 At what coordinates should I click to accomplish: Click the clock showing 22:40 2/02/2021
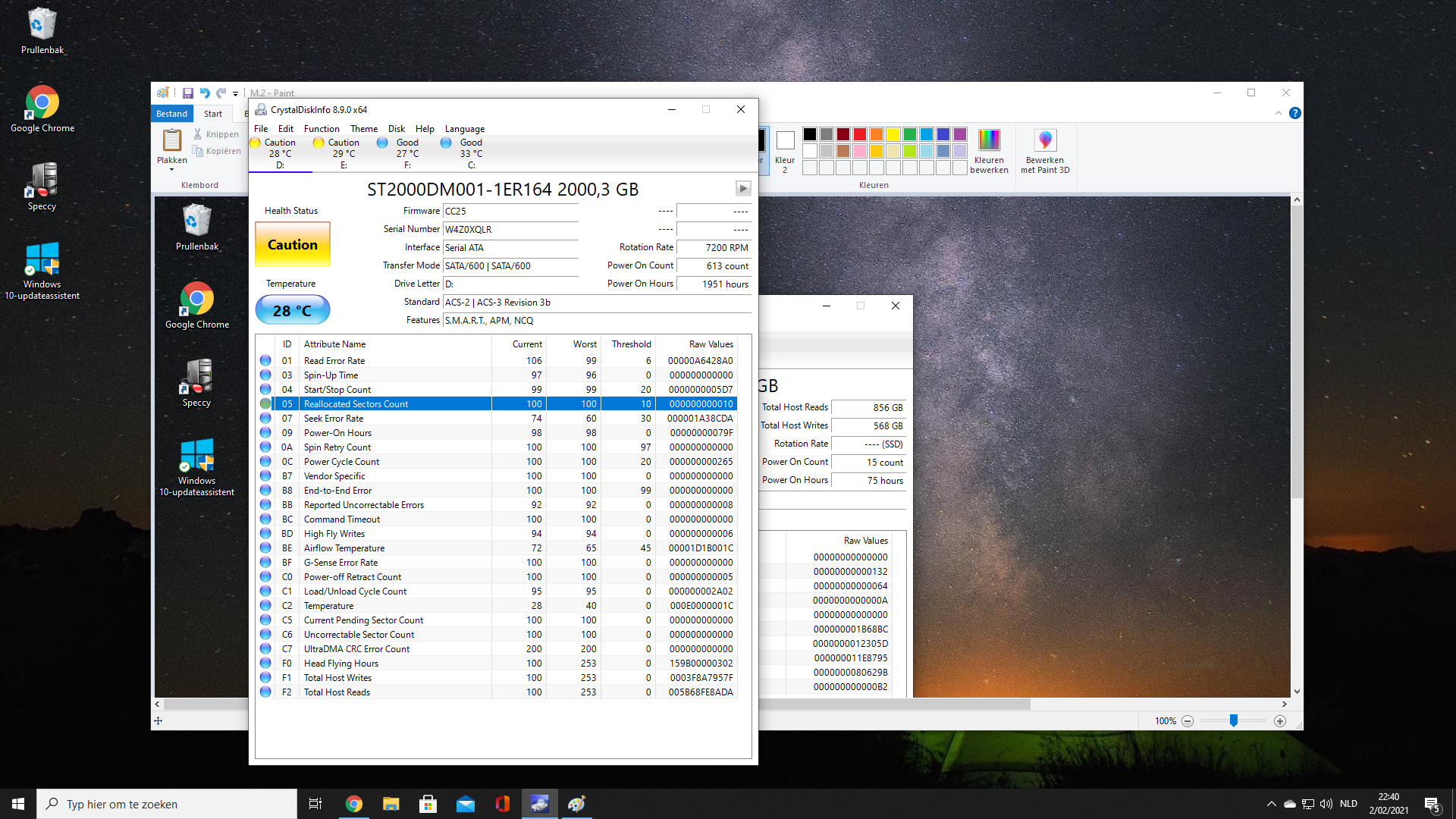tap(1389, 804)
